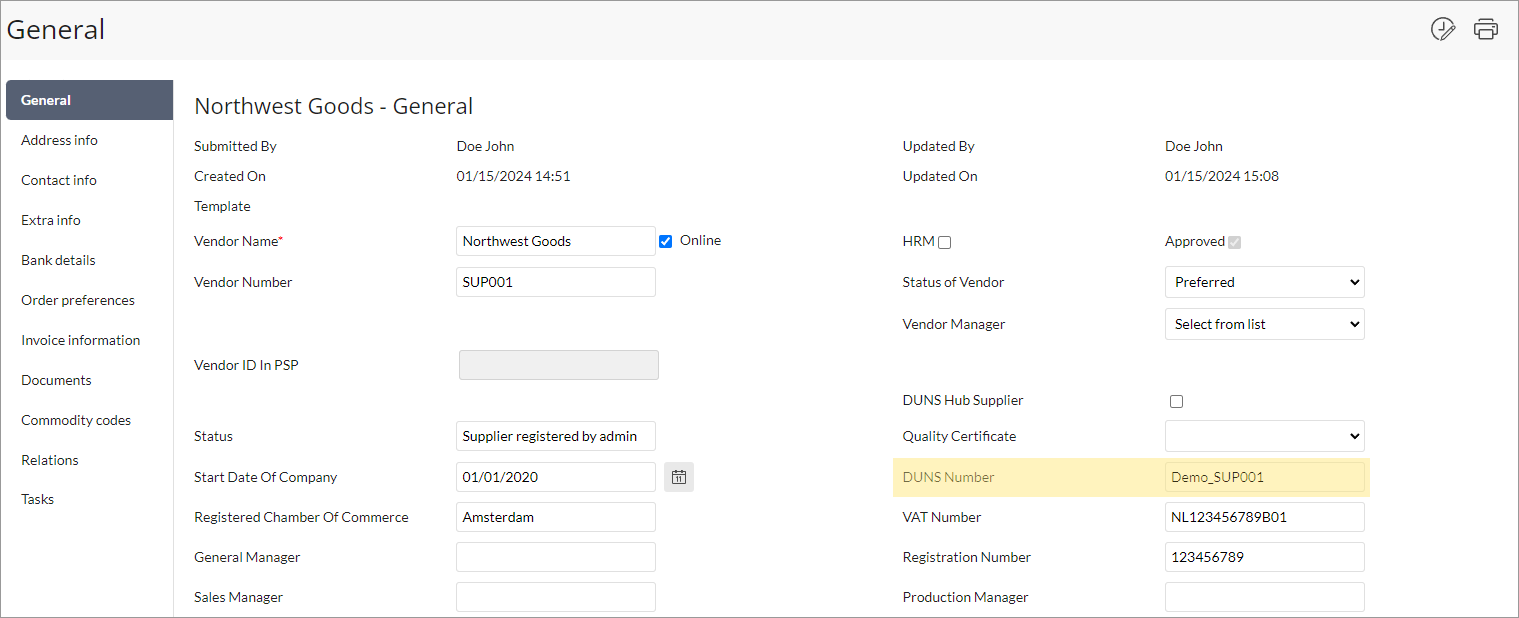Open Invoice information section
Screen dimensions: 1519x618
coord(81,340)
